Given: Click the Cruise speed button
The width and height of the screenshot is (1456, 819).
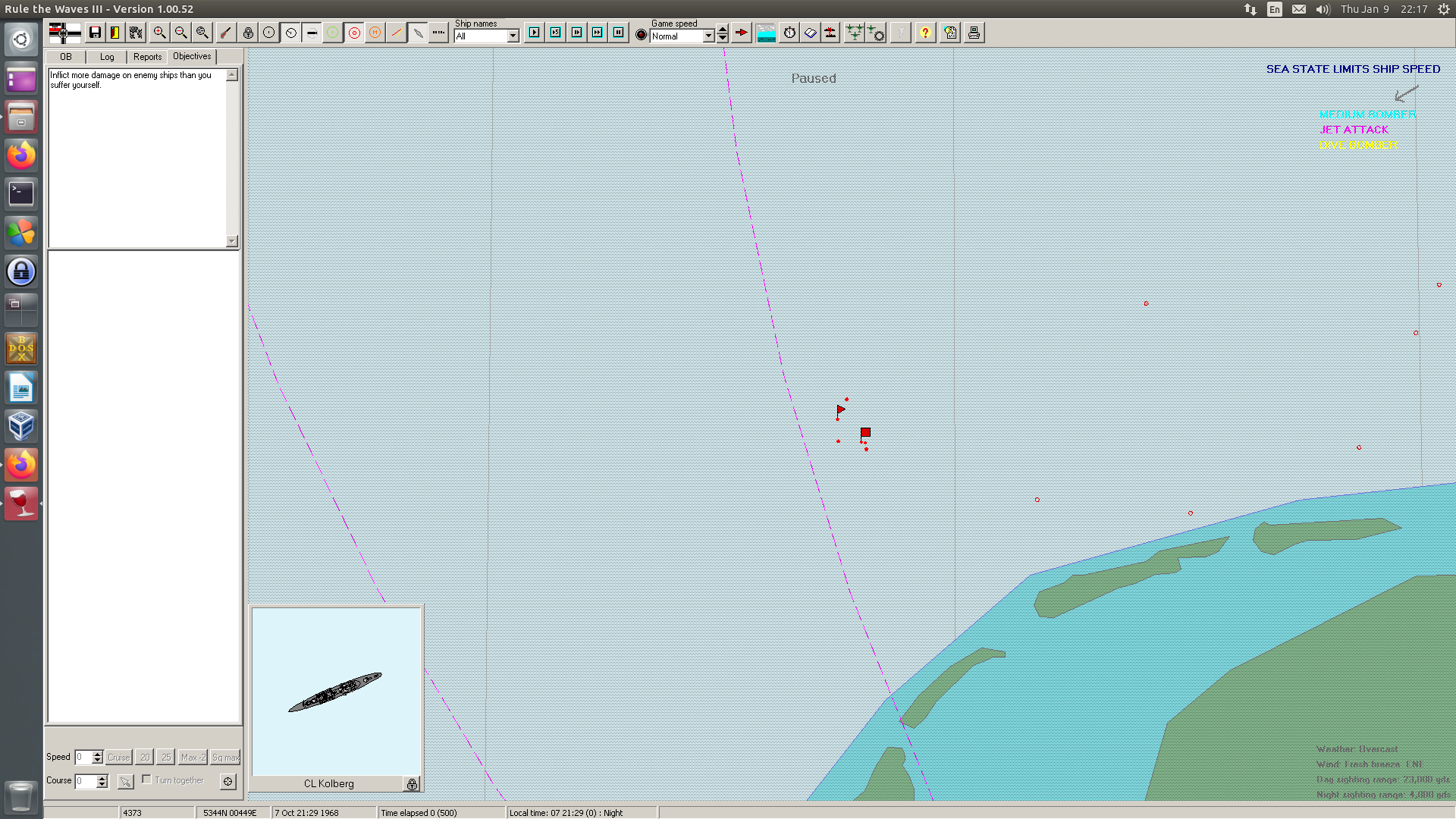Looking at the screenshot, I should 118,757.
